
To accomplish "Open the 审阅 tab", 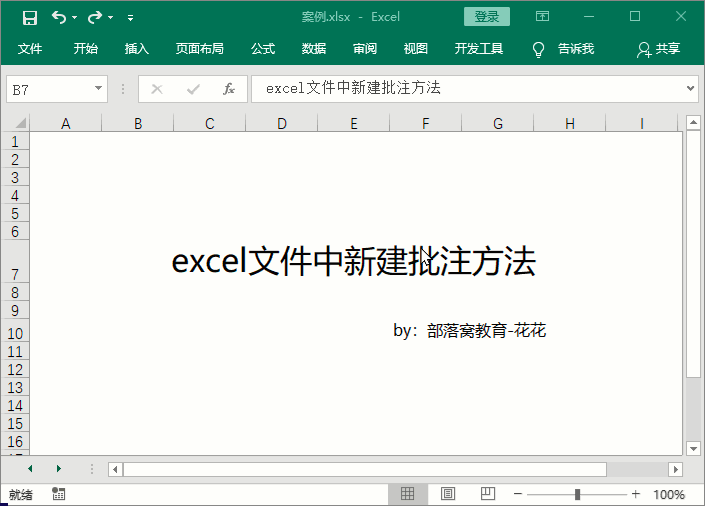I will pyautogui.click(x=365, y=49).
